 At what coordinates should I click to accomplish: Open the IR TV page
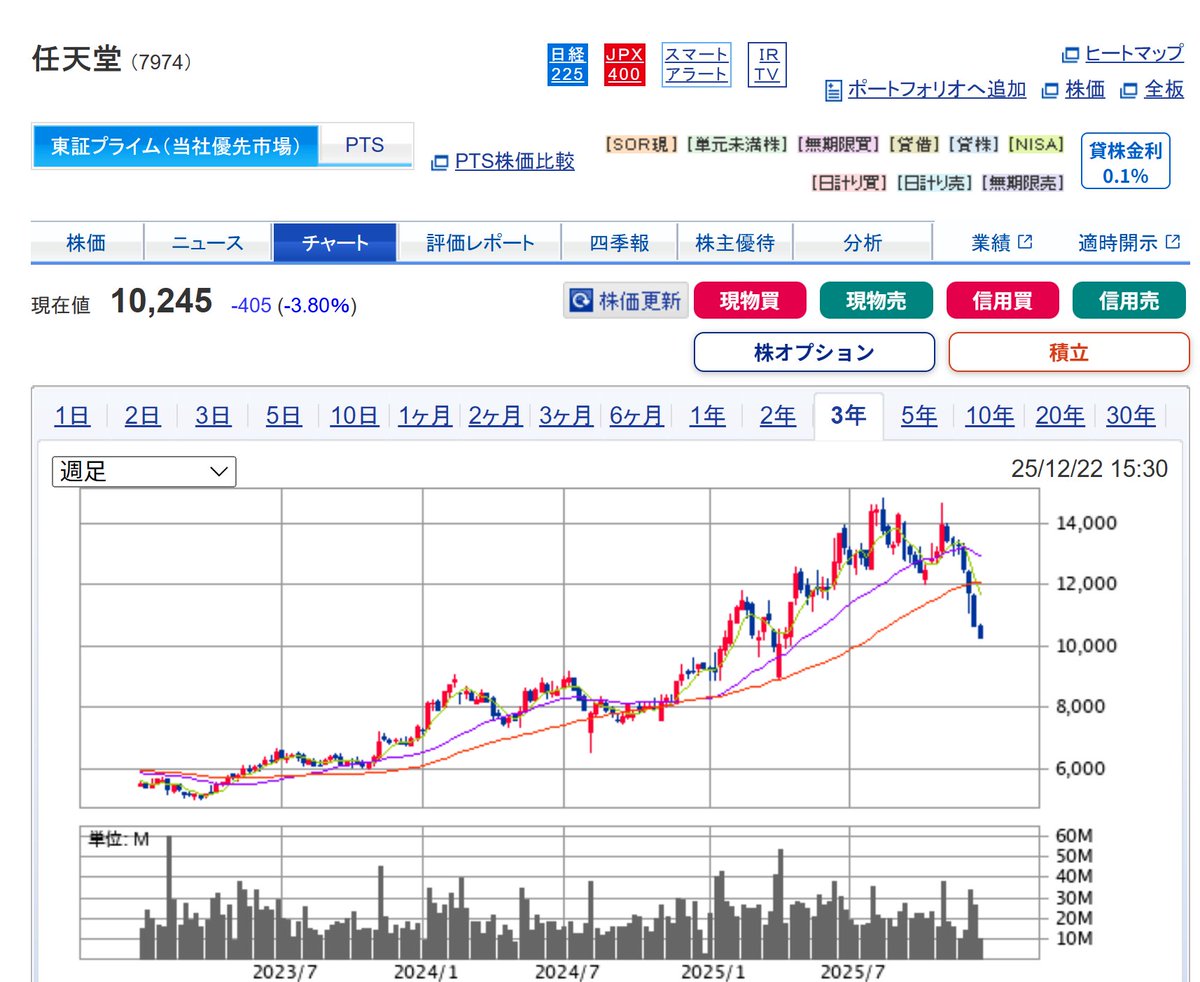point(766,64)
